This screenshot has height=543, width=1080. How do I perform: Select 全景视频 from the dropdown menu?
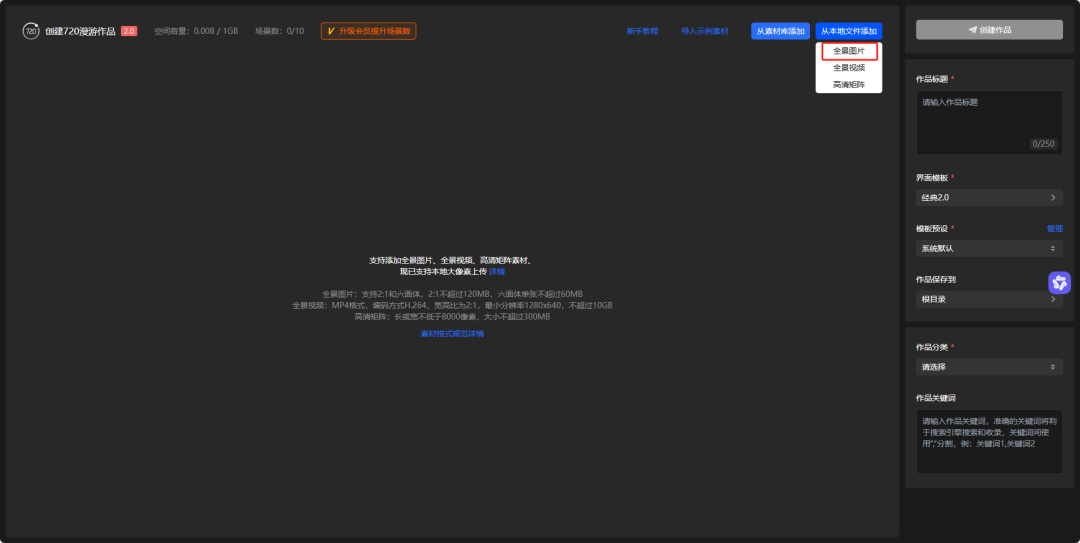[849, 68]
